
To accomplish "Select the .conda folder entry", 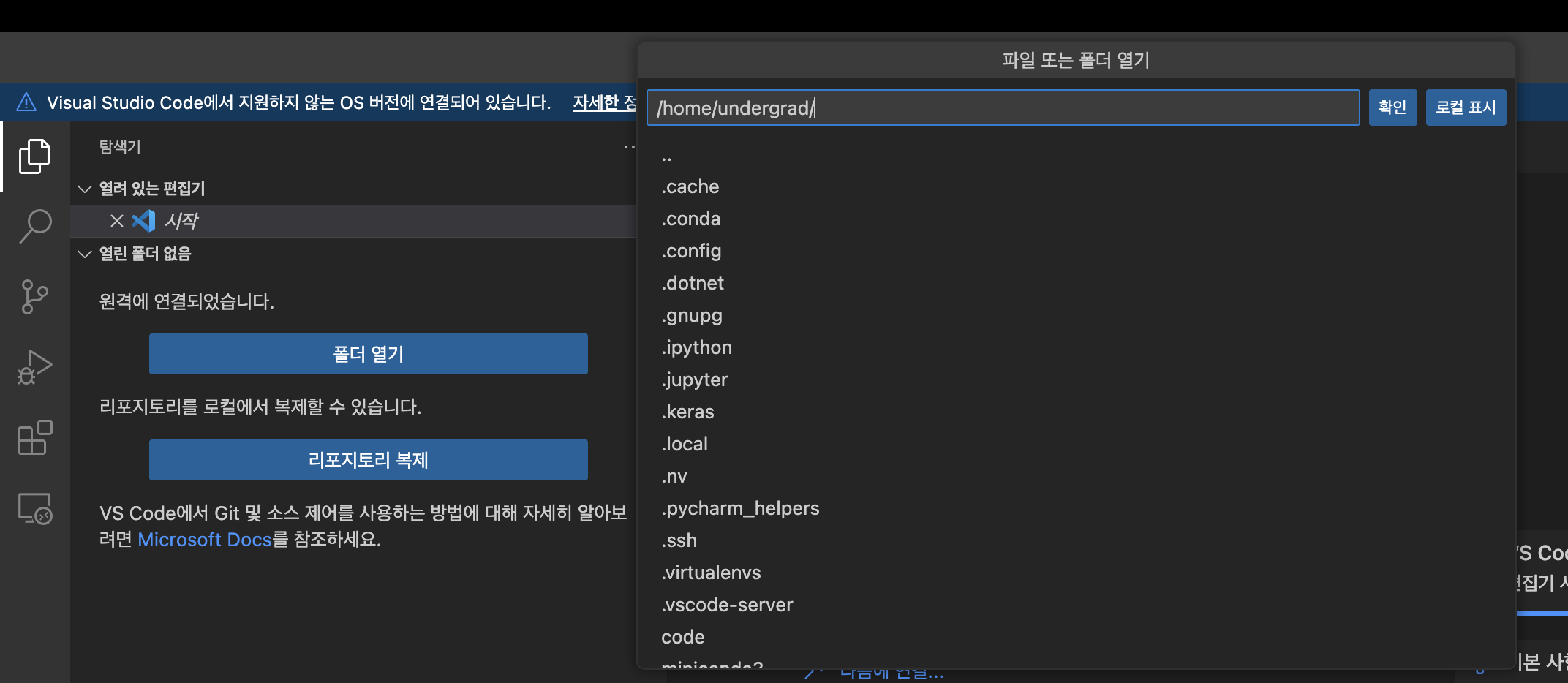I will click(1076, 219).
